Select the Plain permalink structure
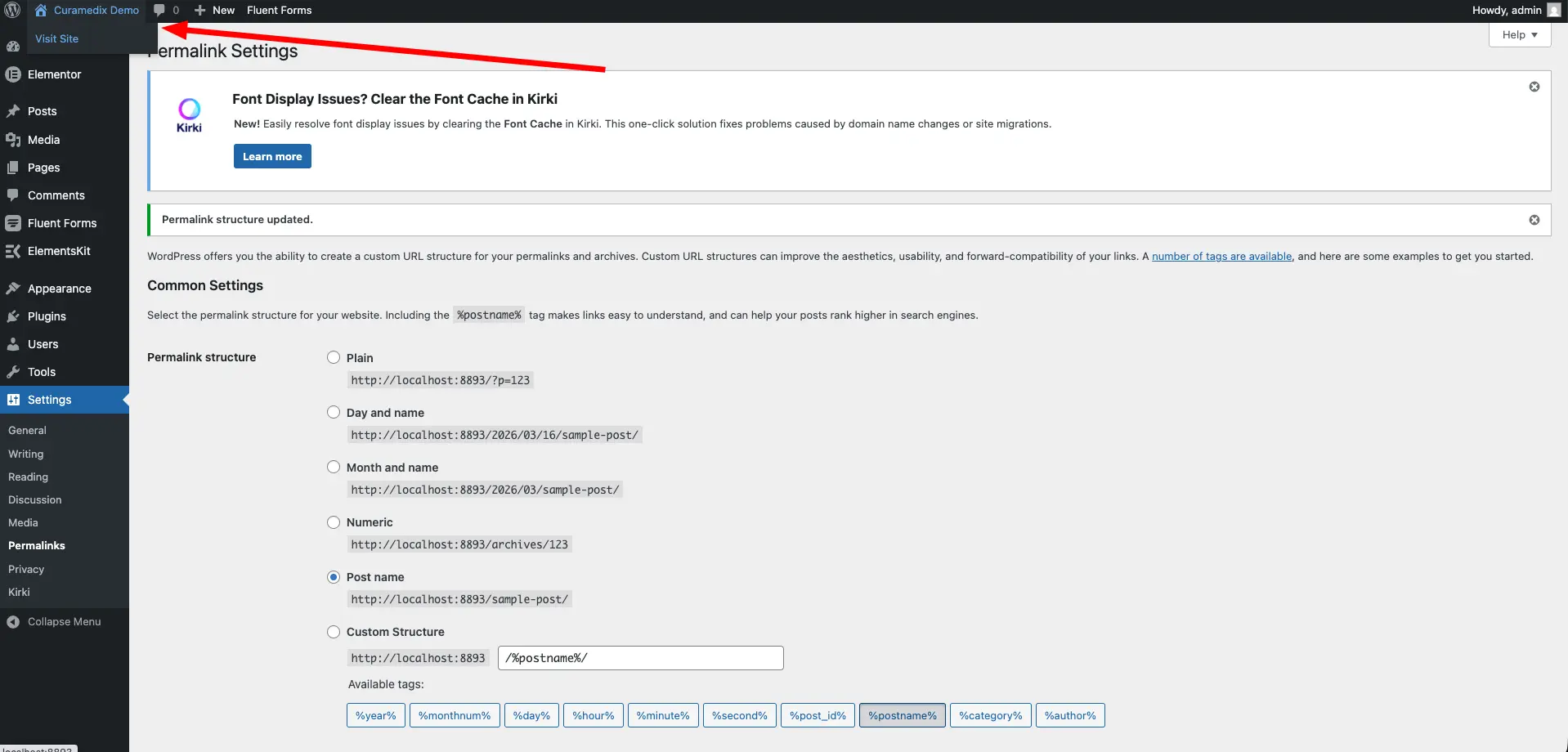 [334, 357]
